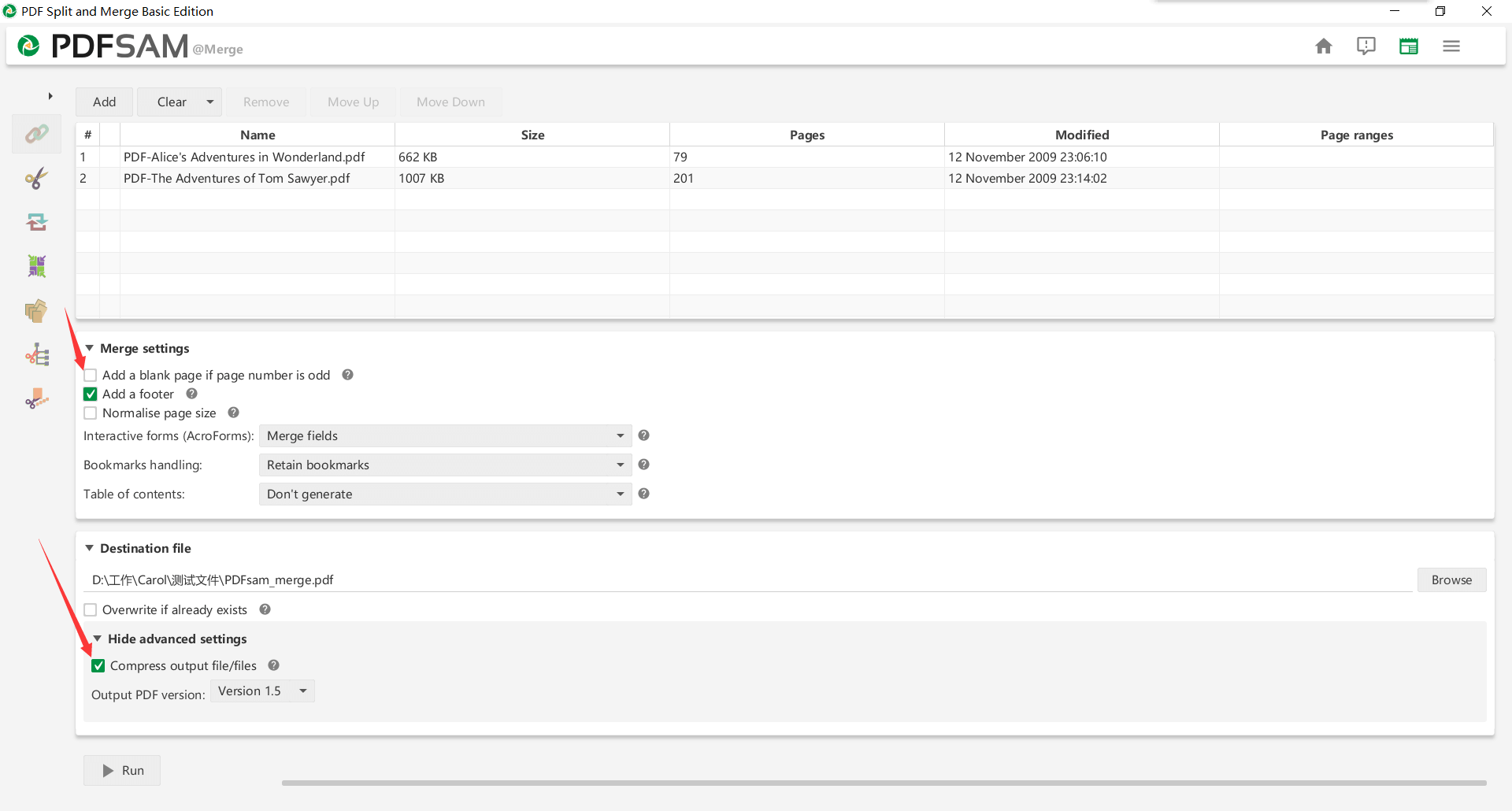Viewport: 1512px width, 811px height.
Task: Open the Merge tool in sidebar
Action: pyautogui.click(x=36, y=134)
